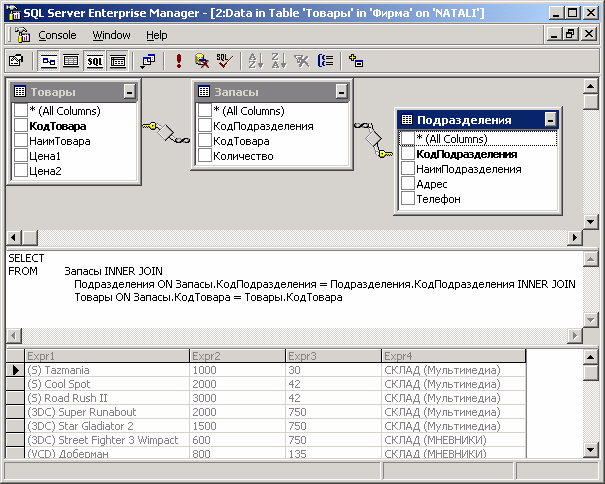Check Адрес column checkbox
Viewport: 605px width, 484px height.
tap(407, 184)
